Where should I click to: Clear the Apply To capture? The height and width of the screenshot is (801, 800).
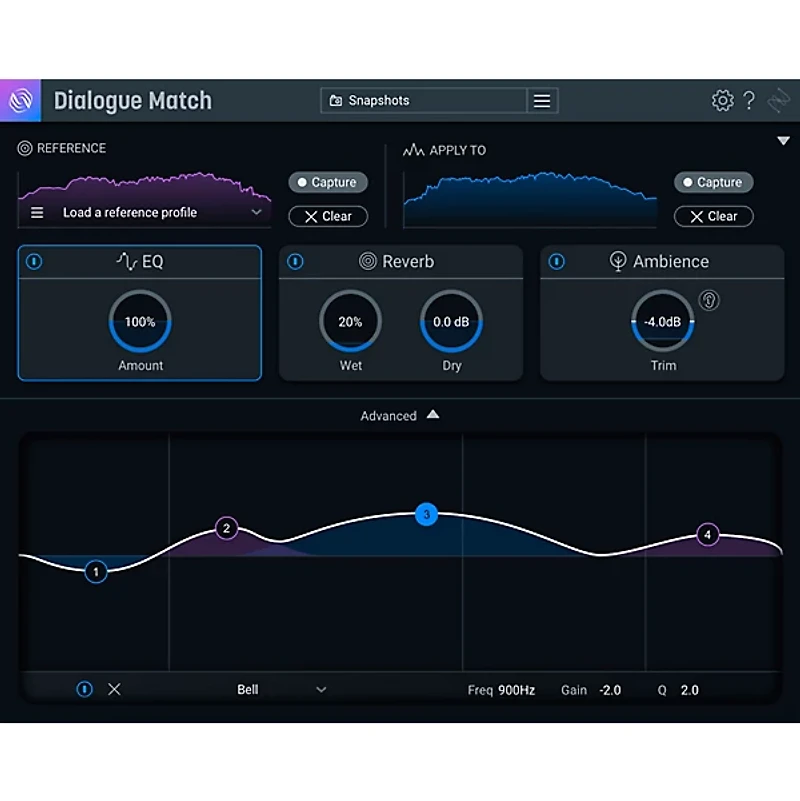pyautogui.click(x=713, y=216)
